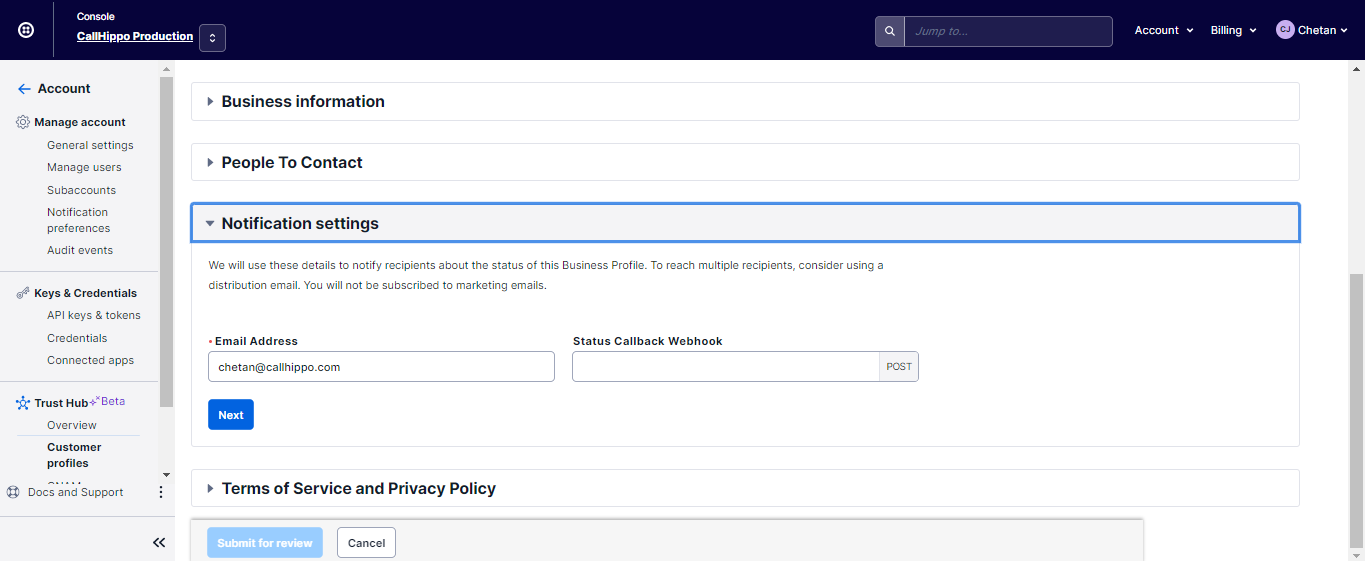1365x561 pixels.
Task: Click the Next button
Action: point(231,415)
